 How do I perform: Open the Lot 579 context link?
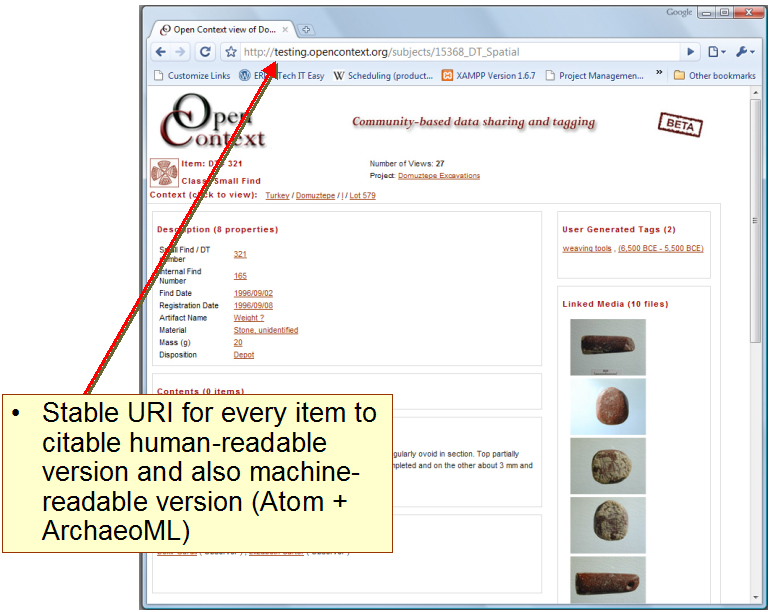pos(362,195)
